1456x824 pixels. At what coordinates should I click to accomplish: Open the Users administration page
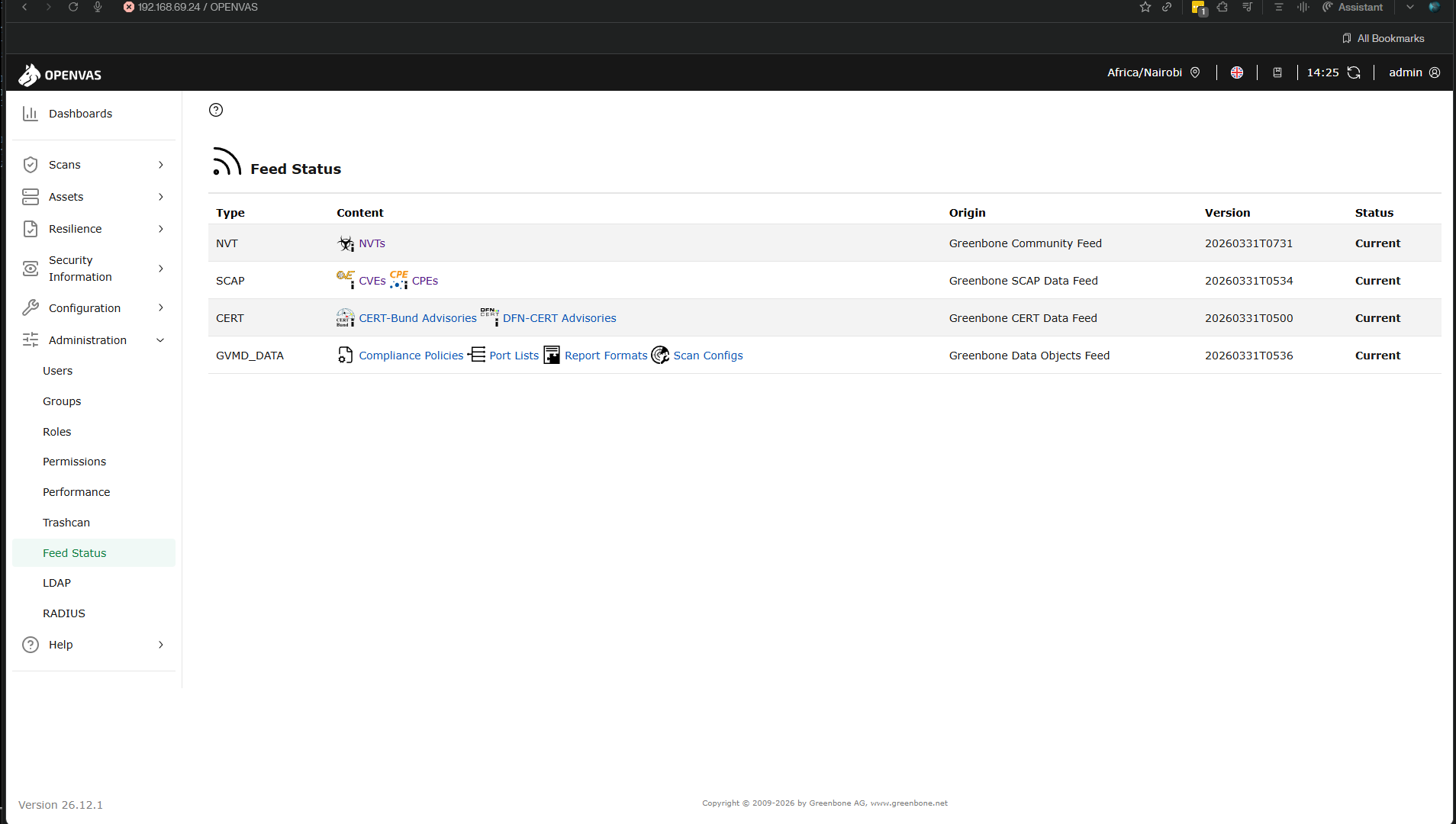58,371
